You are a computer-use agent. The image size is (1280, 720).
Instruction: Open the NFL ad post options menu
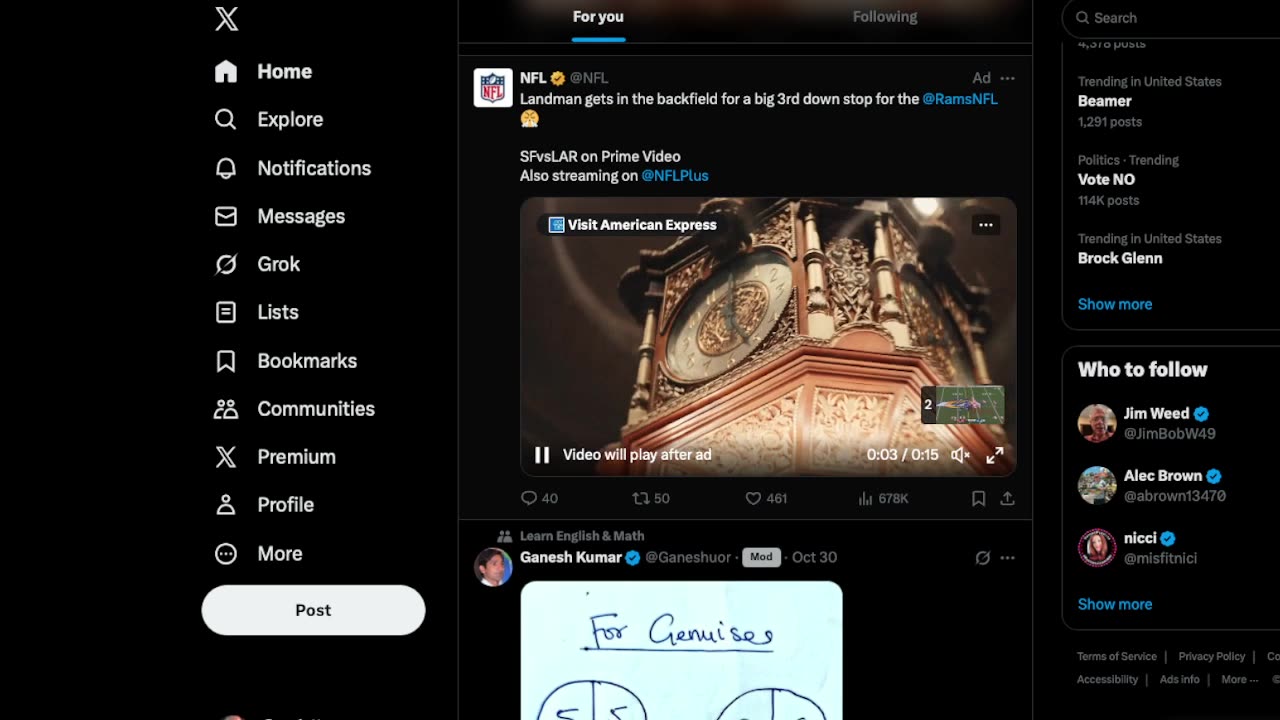click(1007, 78)
